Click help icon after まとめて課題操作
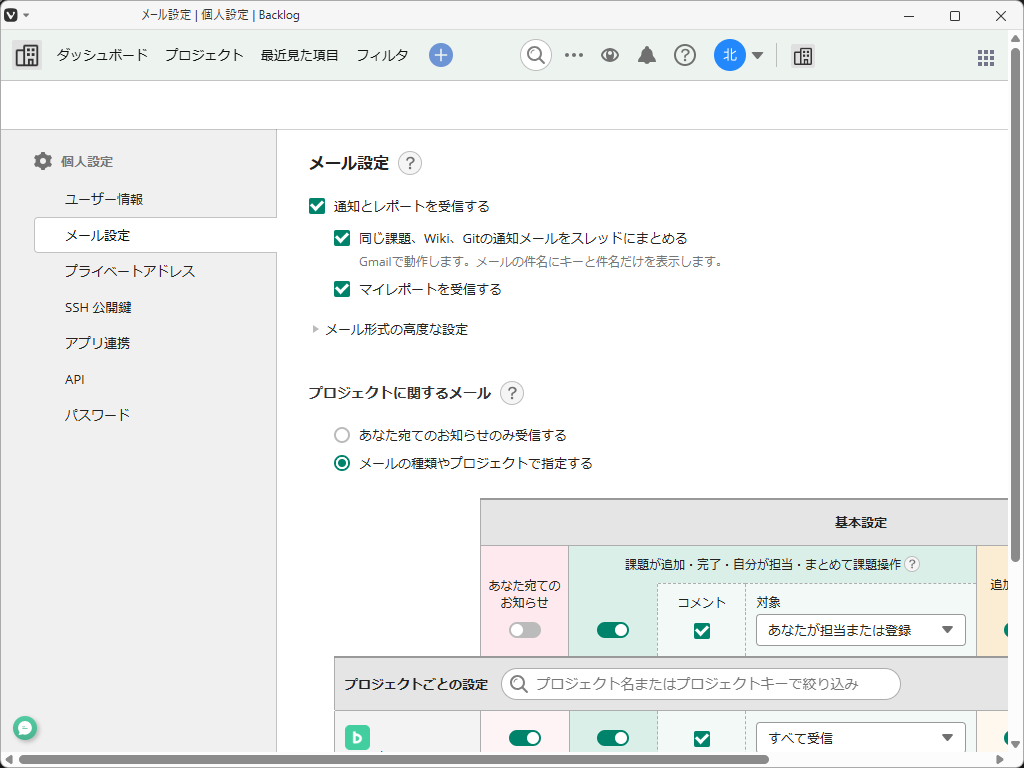 [912, 564]
